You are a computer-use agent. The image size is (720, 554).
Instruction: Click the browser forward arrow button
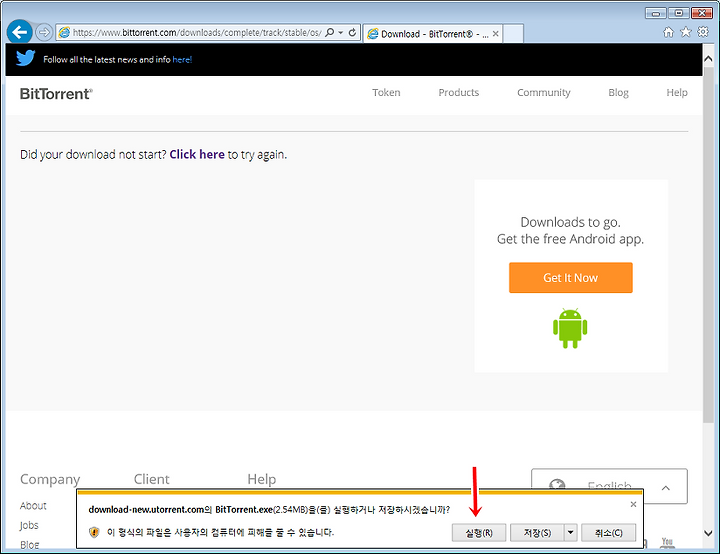click(44, 32)
